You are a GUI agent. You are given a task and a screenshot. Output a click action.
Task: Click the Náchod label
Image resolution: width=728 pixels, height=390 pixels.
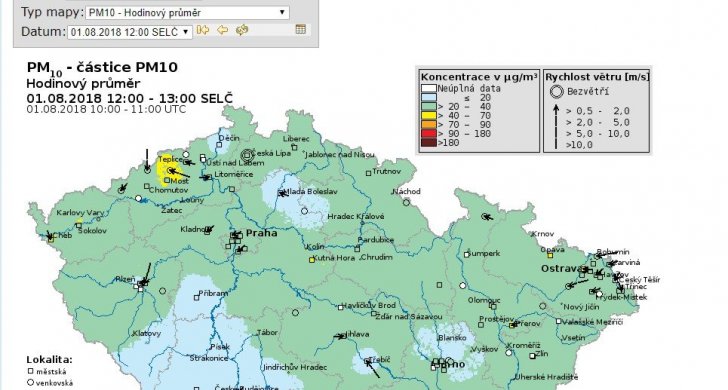407,191
